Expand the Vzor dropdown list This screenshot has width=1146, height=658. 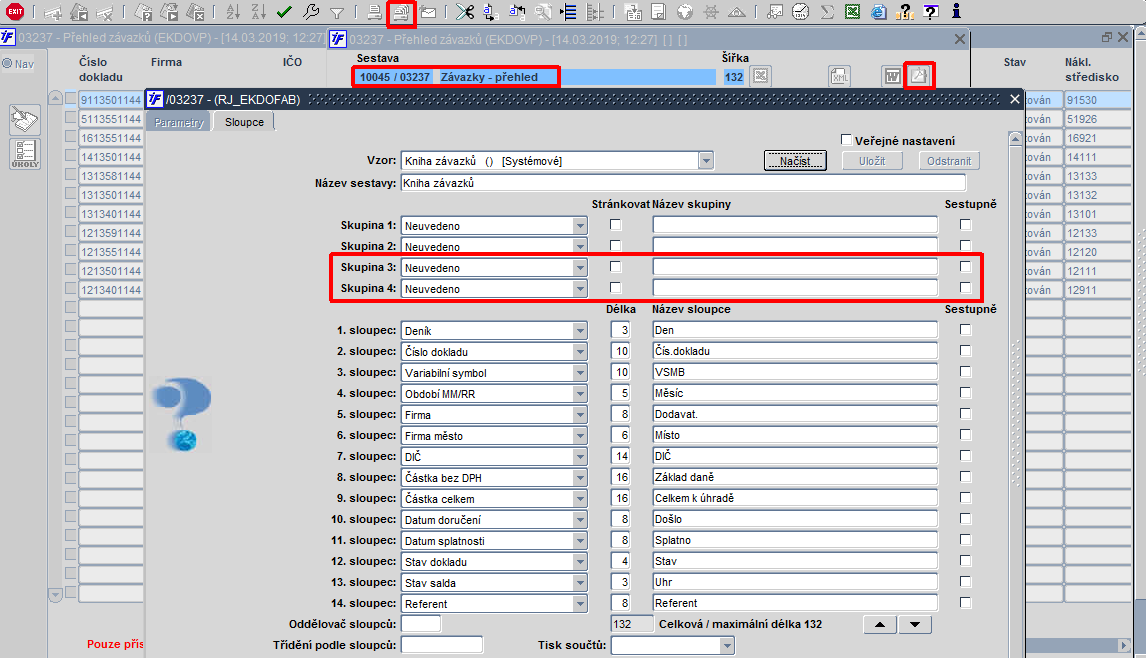pyautogui.click(x=705, y=161)
